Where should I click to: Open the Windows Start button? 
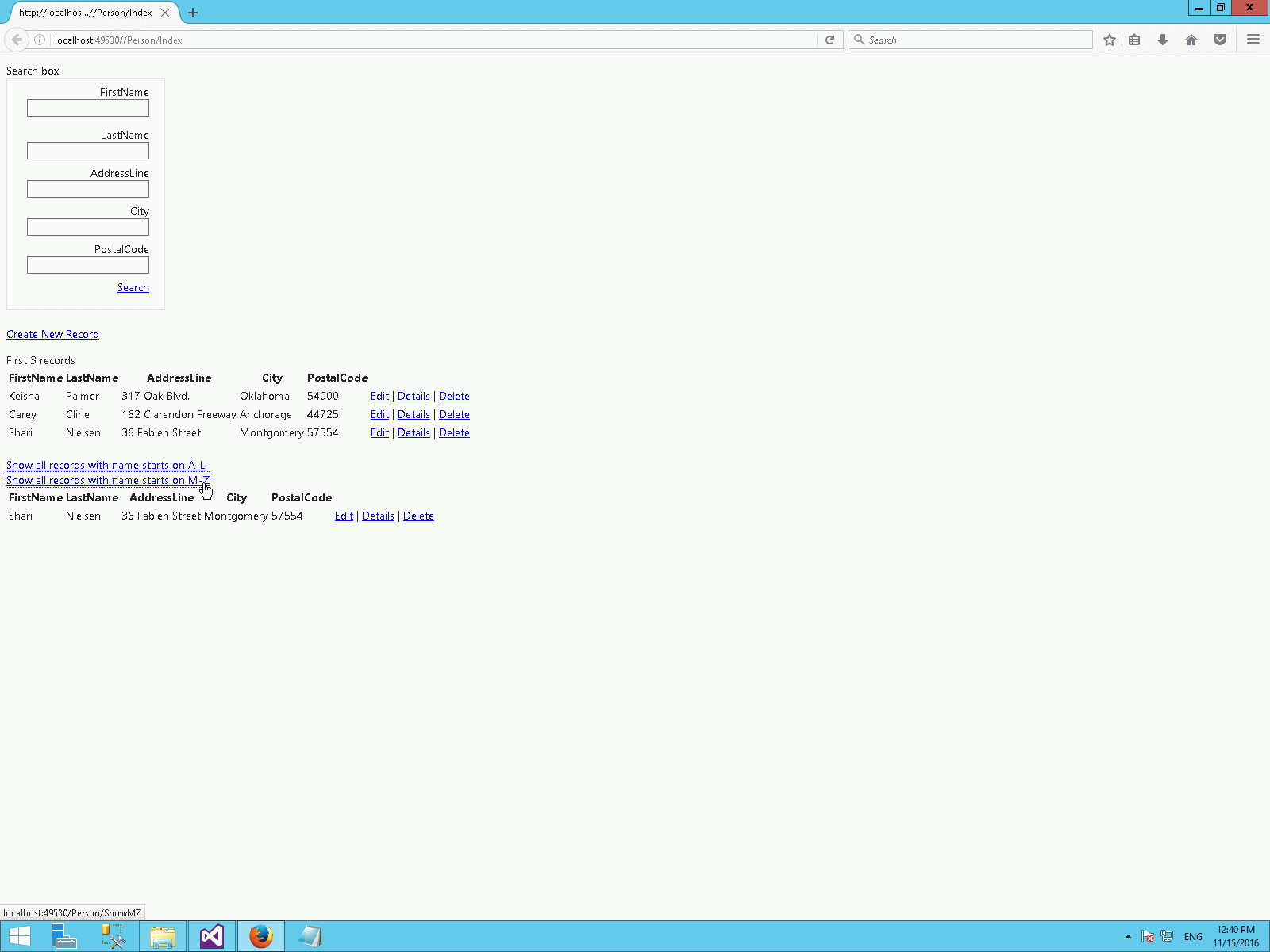(20, 937)
